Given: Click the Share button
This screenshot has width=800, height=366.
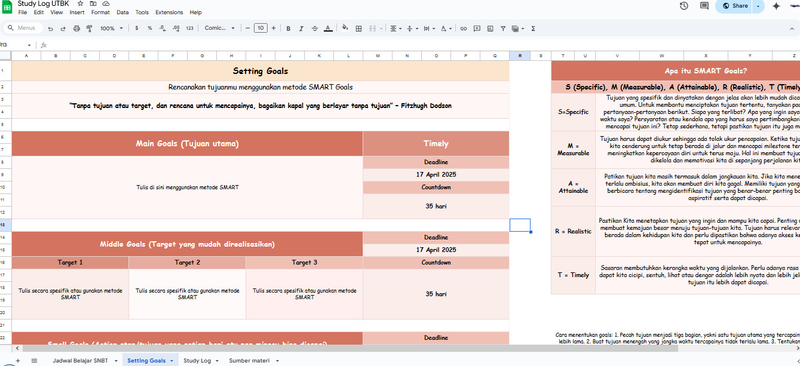Looking at the screenshot, I should [x=734, y=6].
